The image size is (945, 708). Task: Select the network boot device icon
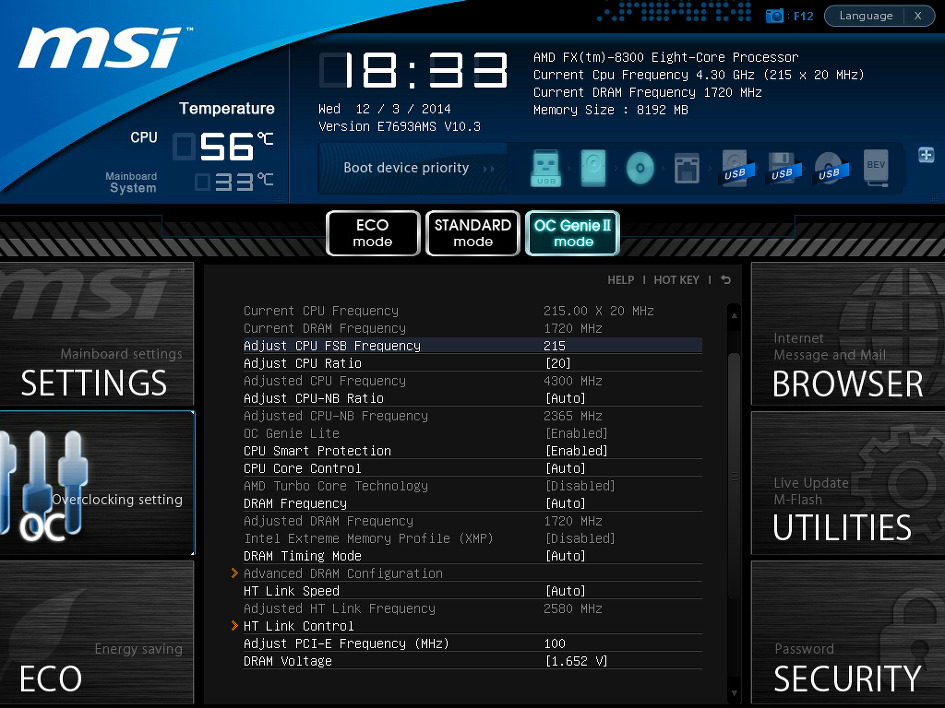coord(687,168)
